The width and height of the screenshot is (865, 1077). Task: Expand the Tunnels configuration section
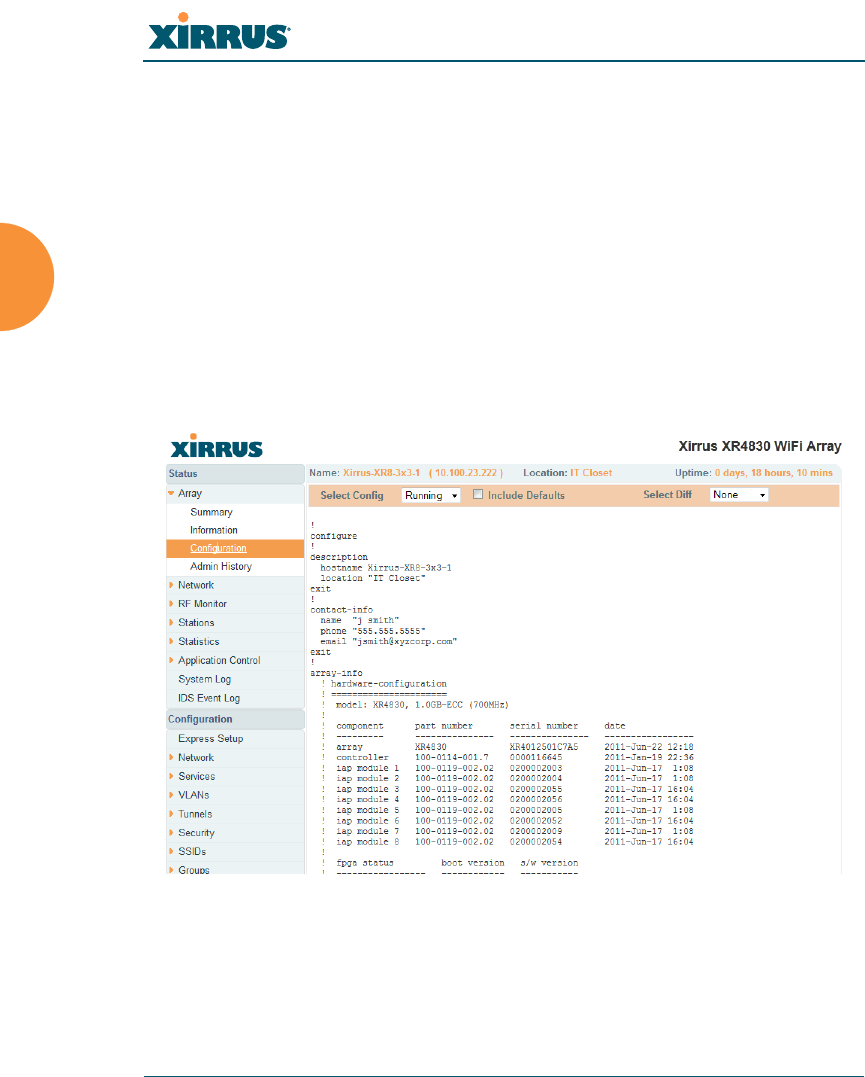[x=171, y=814]
